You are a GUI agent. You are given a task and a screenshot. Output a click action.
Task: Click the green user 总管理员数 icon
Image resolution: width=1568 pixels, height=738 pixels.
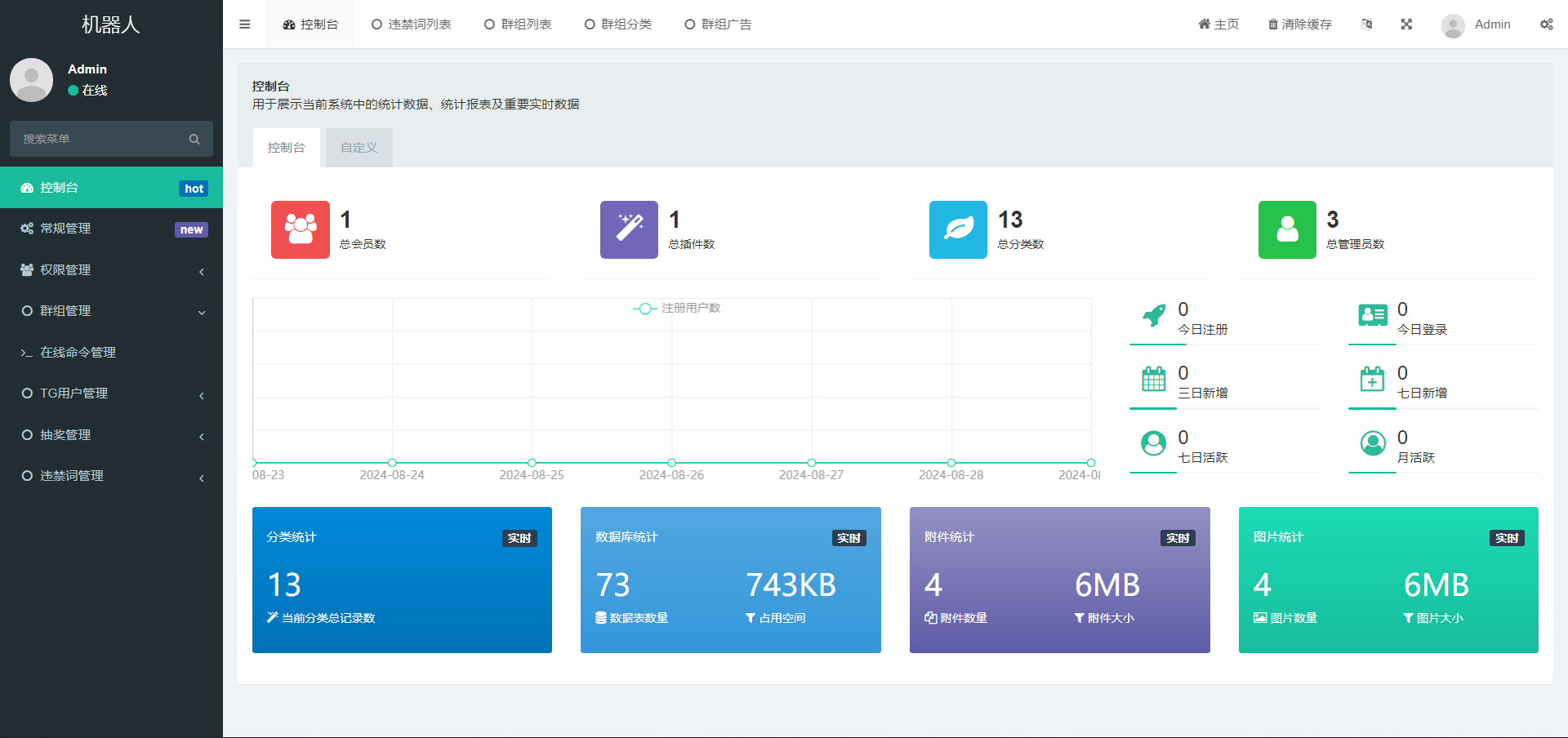(1287, 229)
